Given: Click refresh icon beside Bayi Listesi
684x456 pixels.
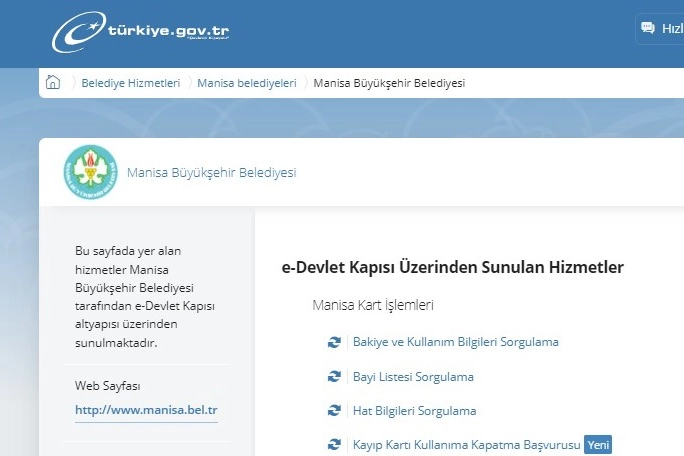Looking at the screenshot, I should click(334, 376).
